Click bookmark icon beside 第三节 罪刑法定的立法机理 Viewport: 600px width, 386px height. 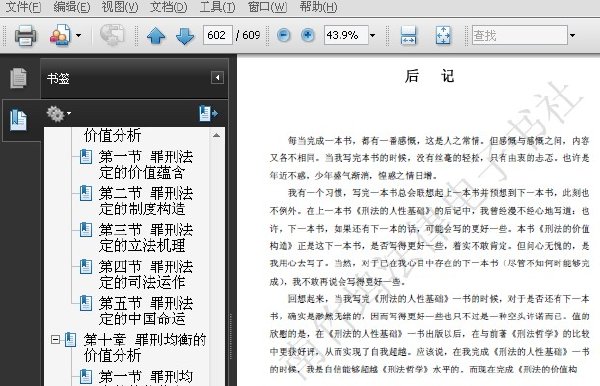point(86,230)
